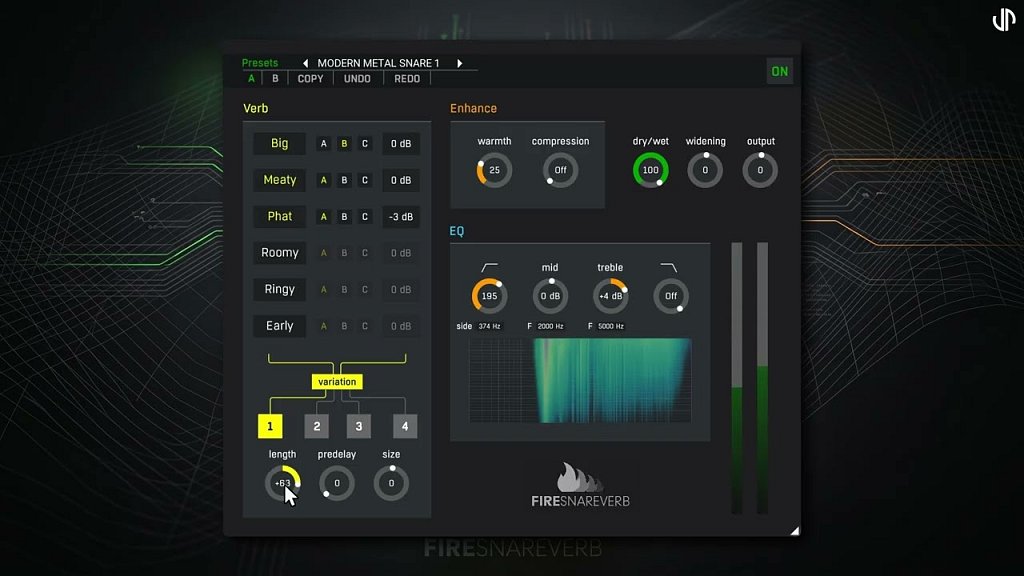The image size is (1024, 576).
Task: Click the compression knob showing Off
Action: tap(560, 170)
